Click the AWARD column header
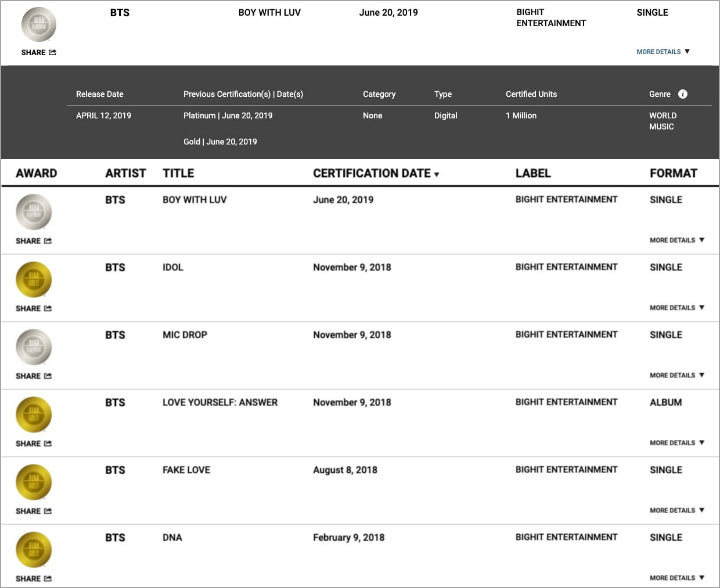 [x=36, y=173]
